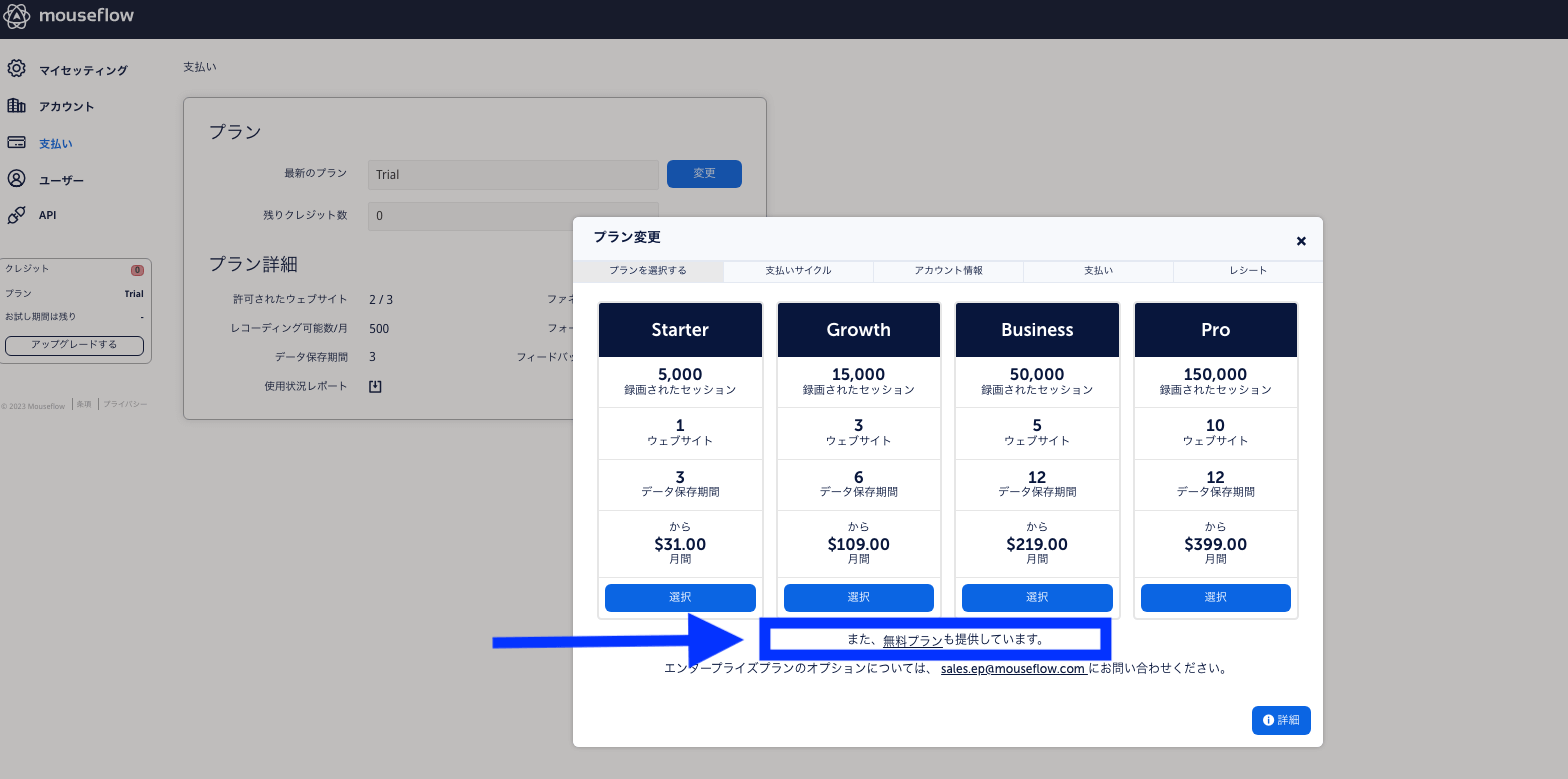This screenshot has width=1568, height=779.
Task: Choose 選択 under the Business plan
Action: tap(1037, 597)
